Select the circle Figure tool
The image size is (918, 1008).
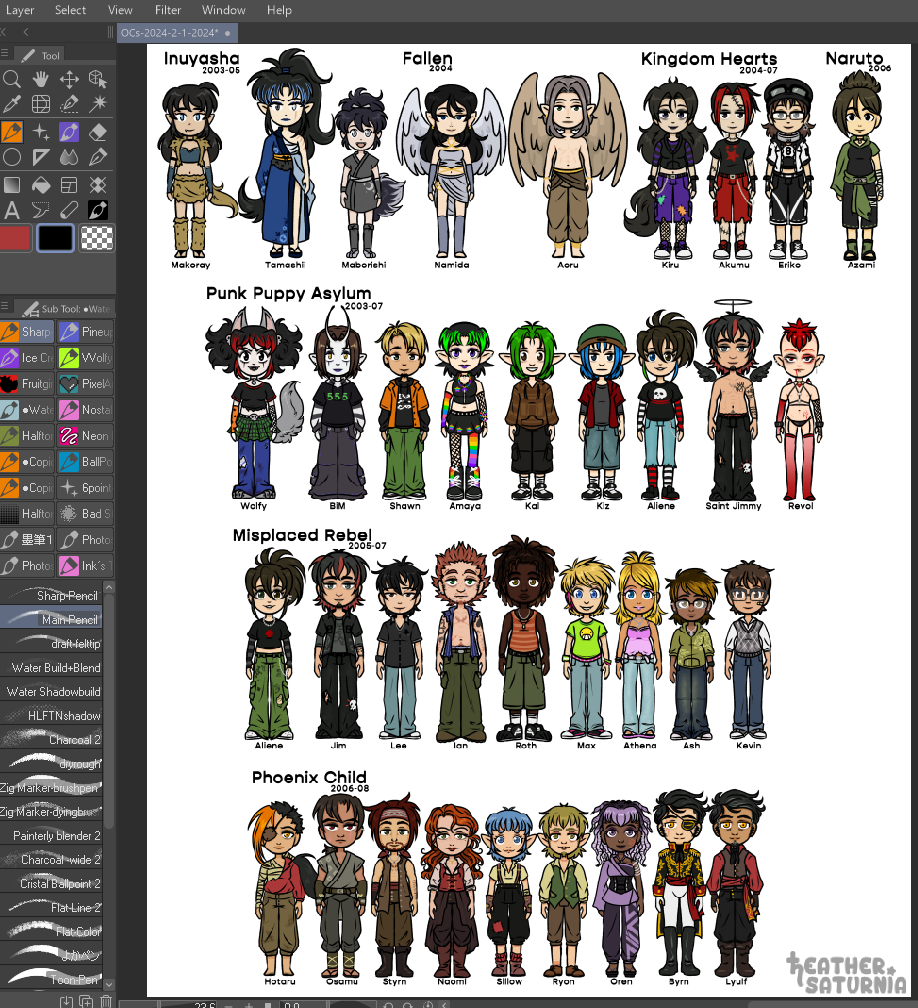[12, 157]
